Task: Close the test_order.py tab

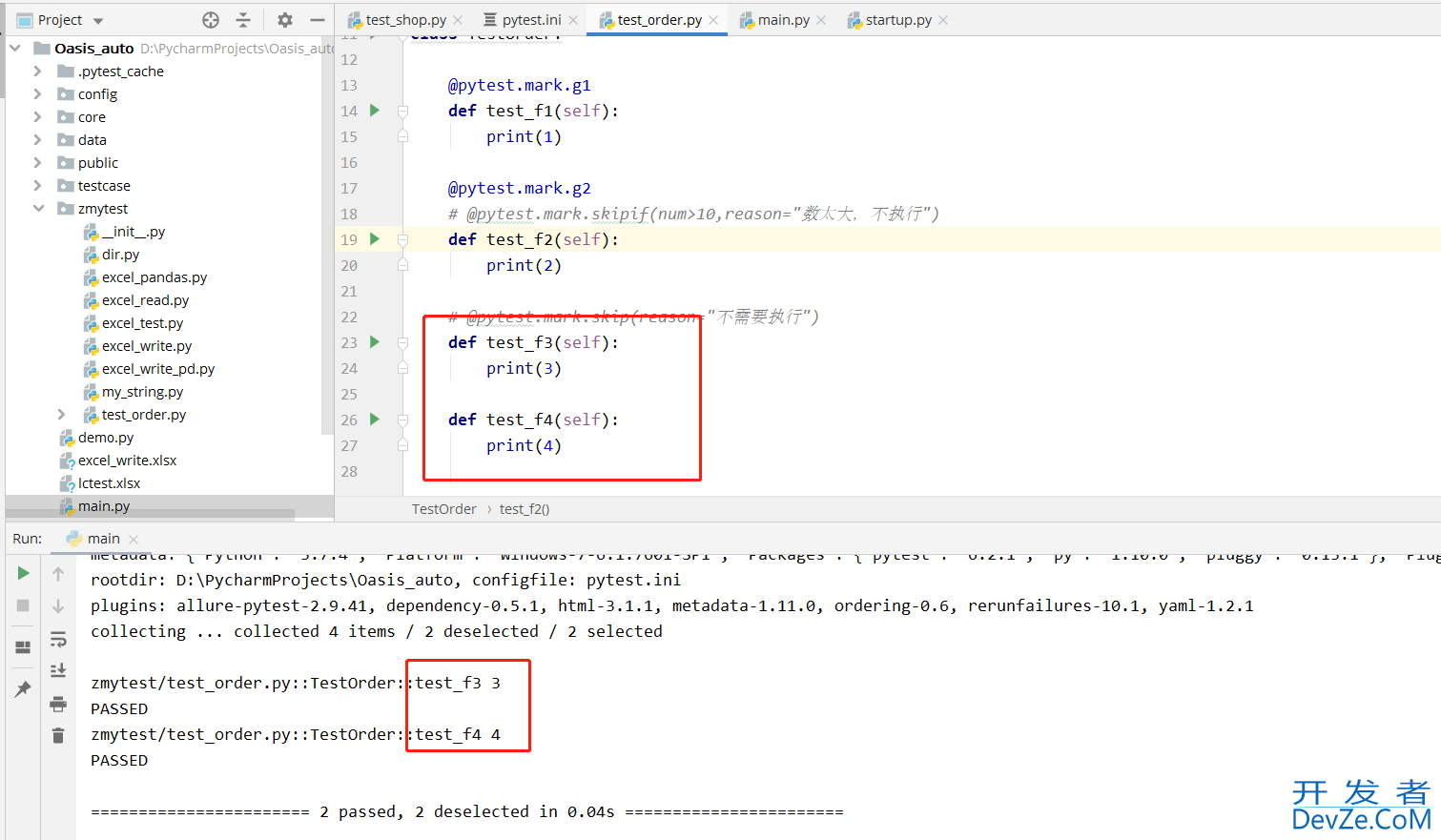Action: (713, 20)
